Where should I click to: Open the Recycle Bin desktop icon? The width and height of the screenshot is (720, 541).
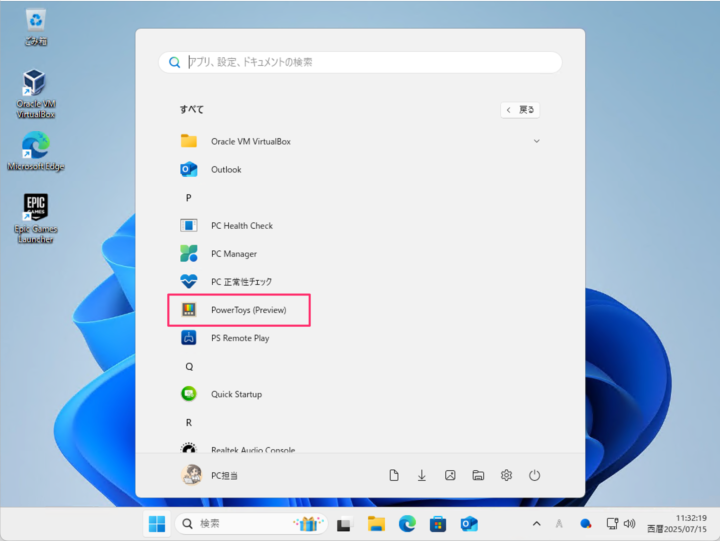click(x=35, y=28)
